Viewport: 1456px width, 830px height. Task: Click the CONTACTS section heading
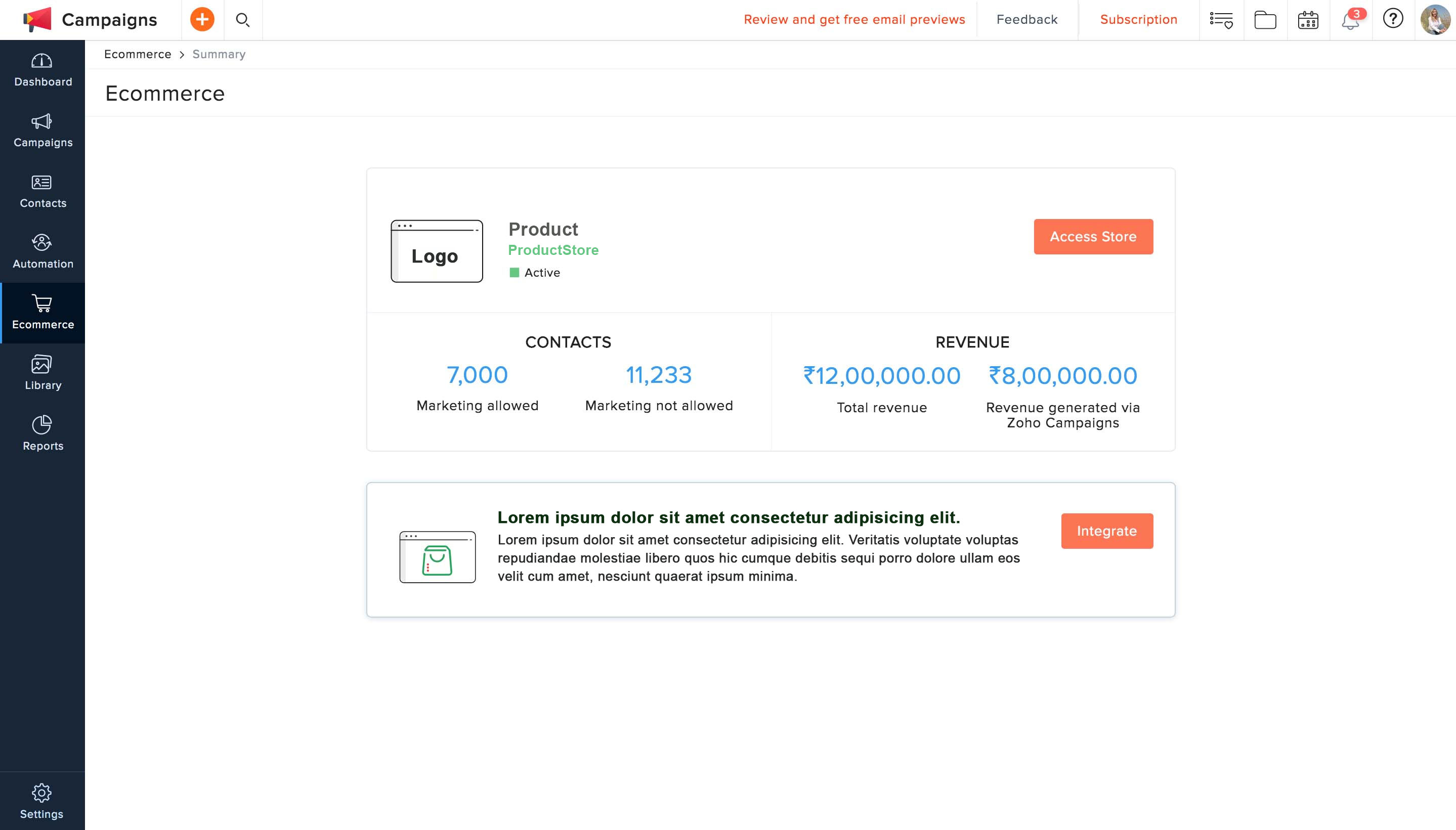568,342
